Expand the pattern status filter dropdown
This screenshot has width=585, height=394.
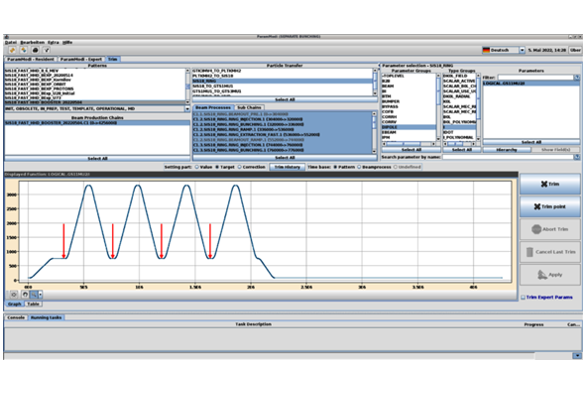(x=187, y=109)
